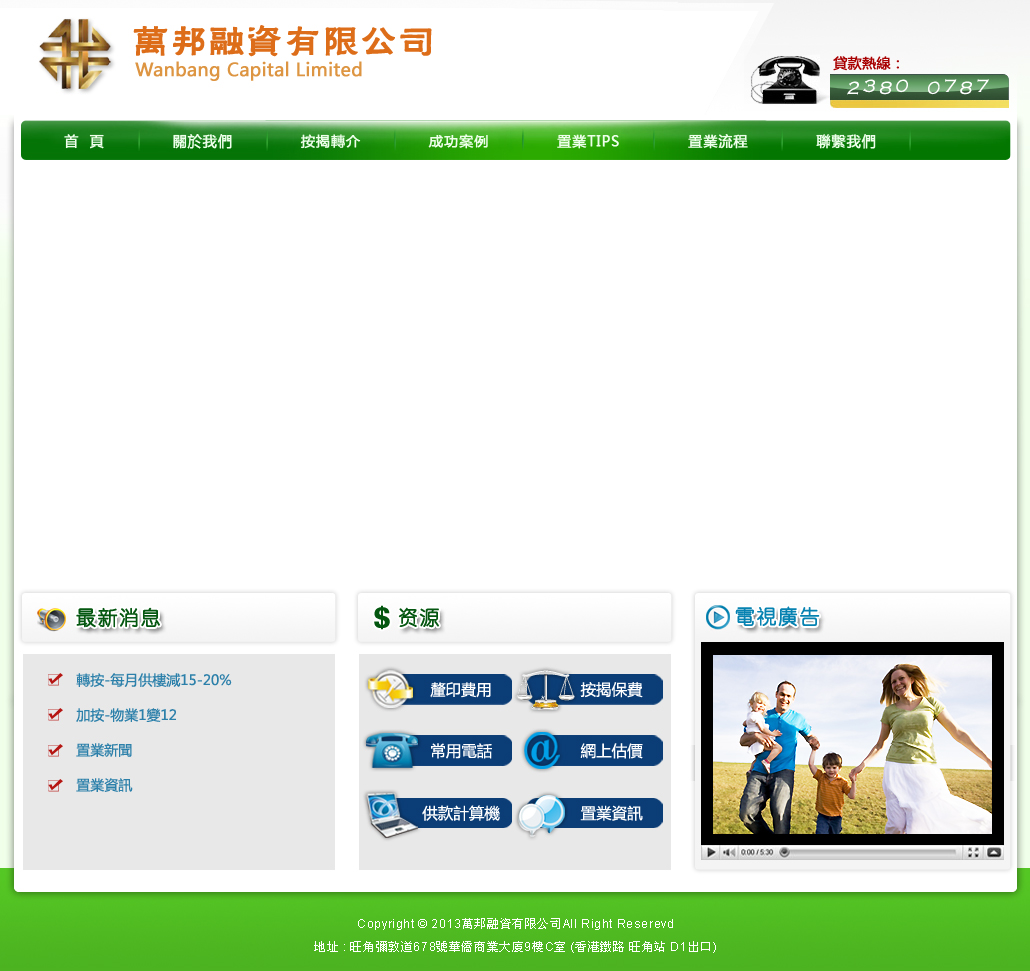The height and width of the screenshot is (971, 1030).
Task: Open 常用電話 common phone numbers
Action: tap(440, 751)
